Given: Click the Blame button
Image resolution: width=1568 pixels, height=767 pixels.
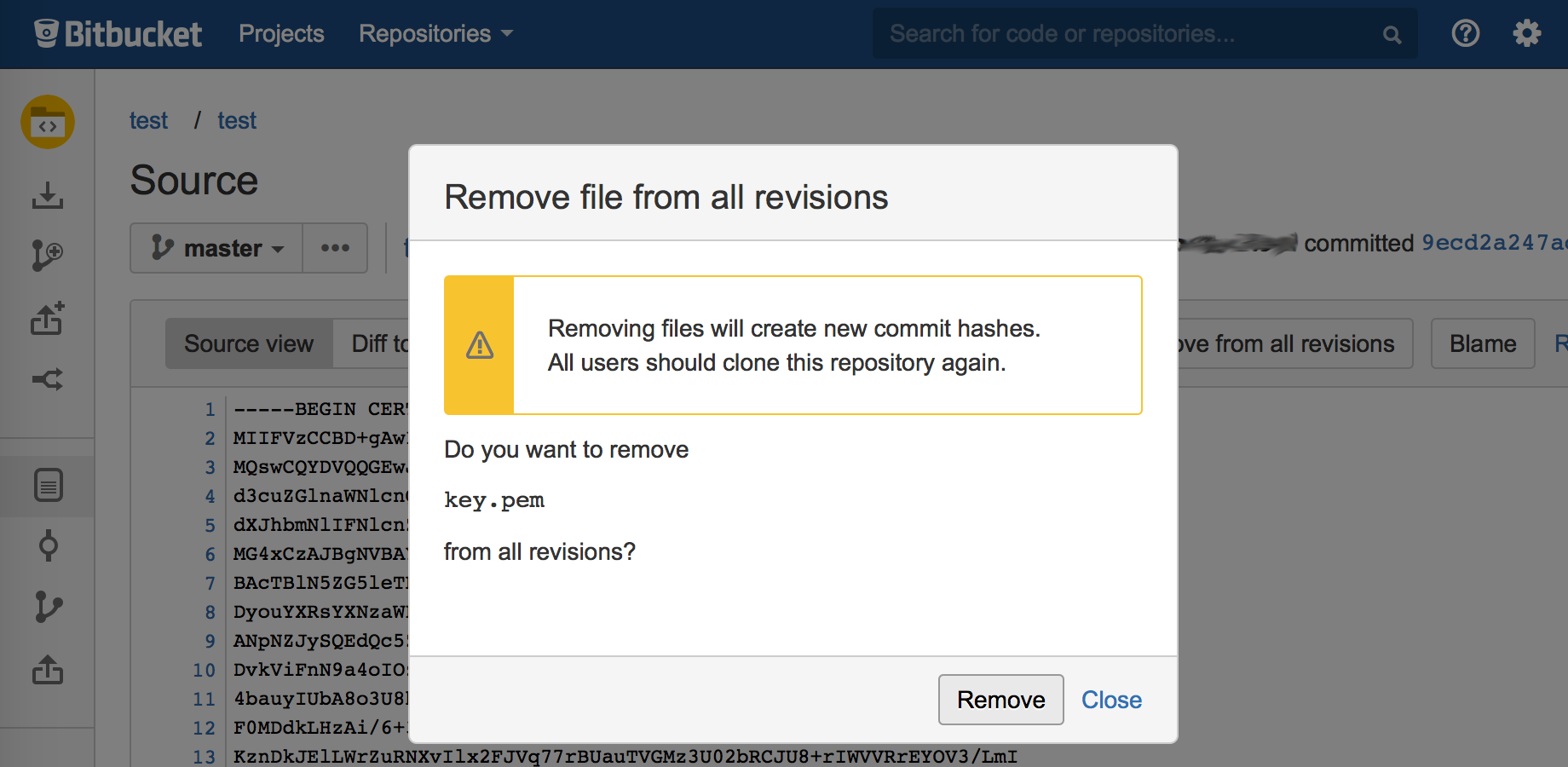Looking at the screenshot, I should coord(1483,343).
